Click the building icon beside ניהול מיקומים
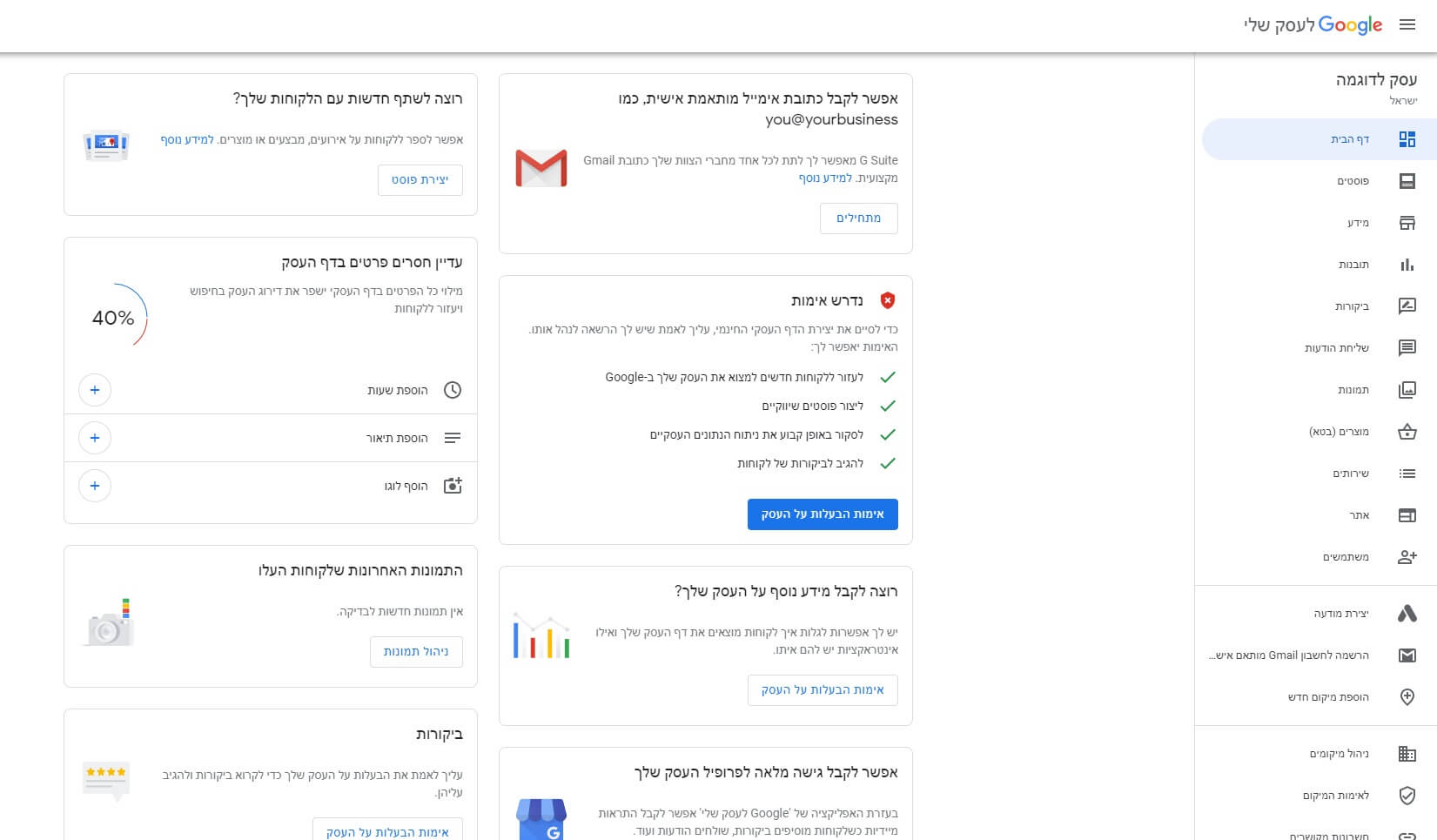This screenshot has height=840, width=1437. click(x=1407, y=754)
